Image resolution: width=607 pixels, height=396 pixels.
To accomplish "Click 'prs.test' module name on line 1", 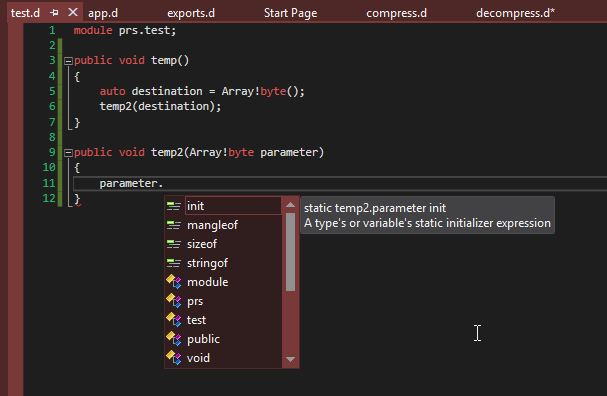I will (144, 30).
